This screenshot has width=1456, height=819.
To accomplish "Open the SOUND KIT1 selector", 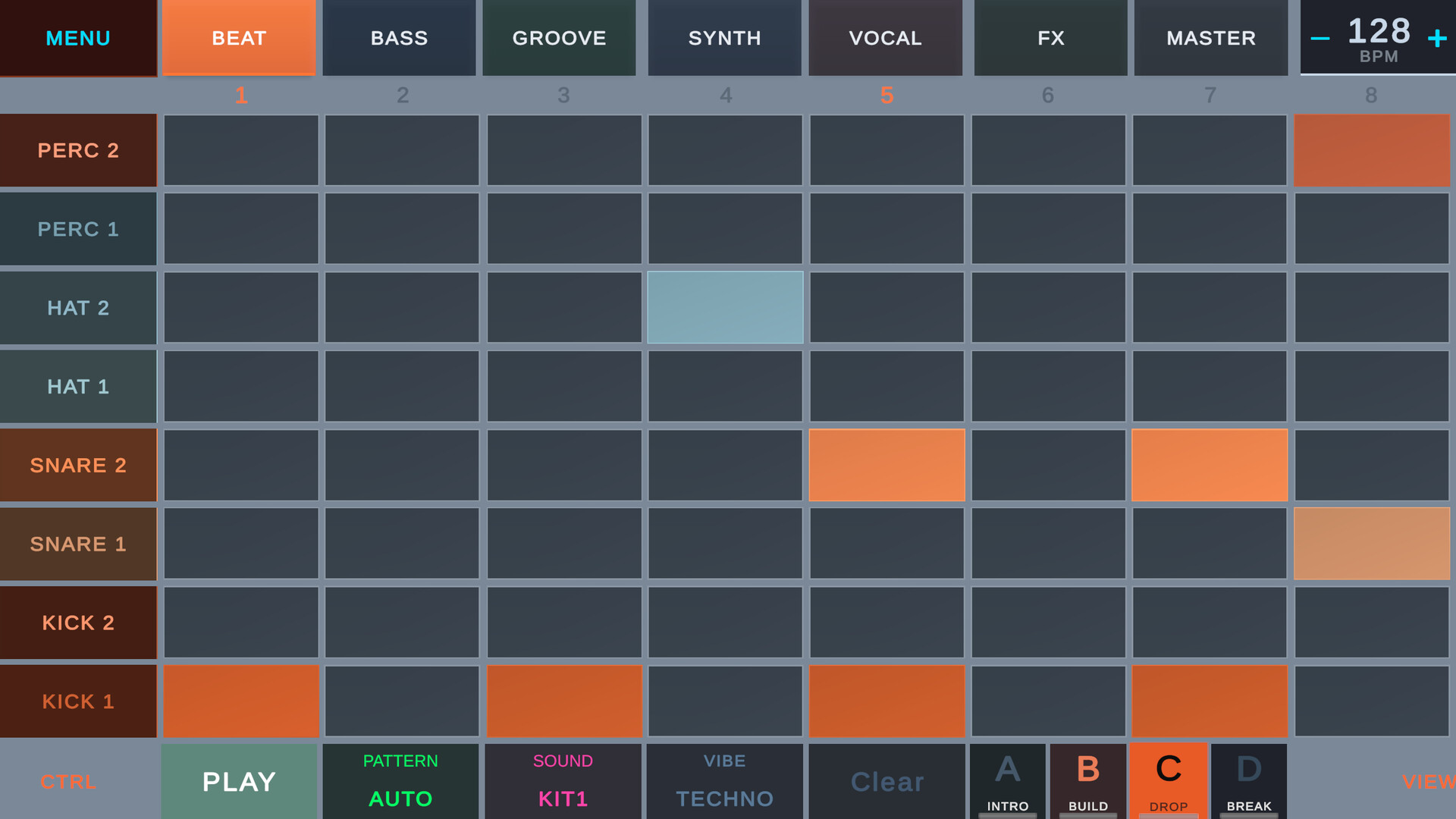I will 563,781.
